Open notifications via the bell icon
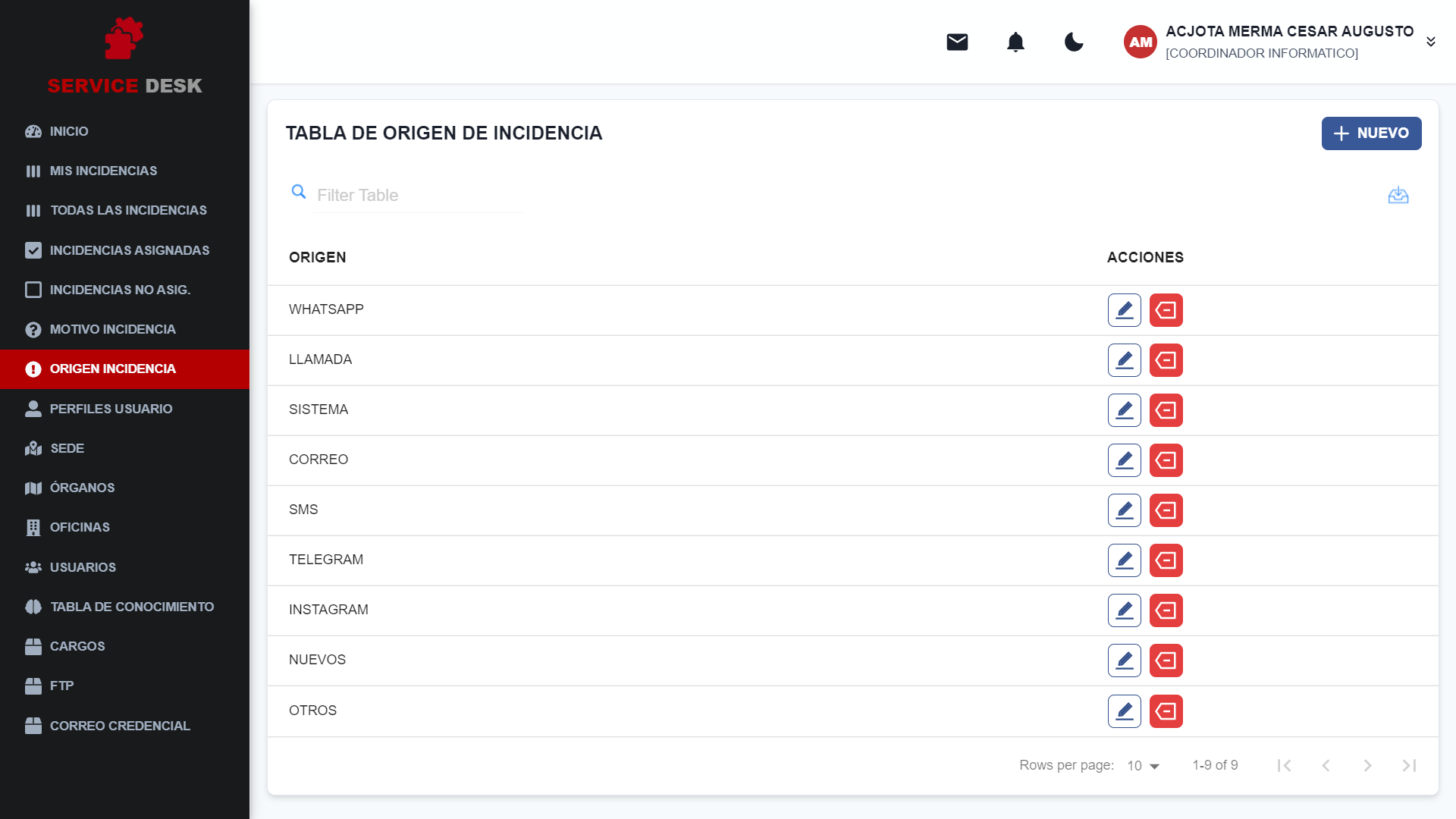Image resolution: width=1456 pixels, height=819 pixels. coord(1015,42)
